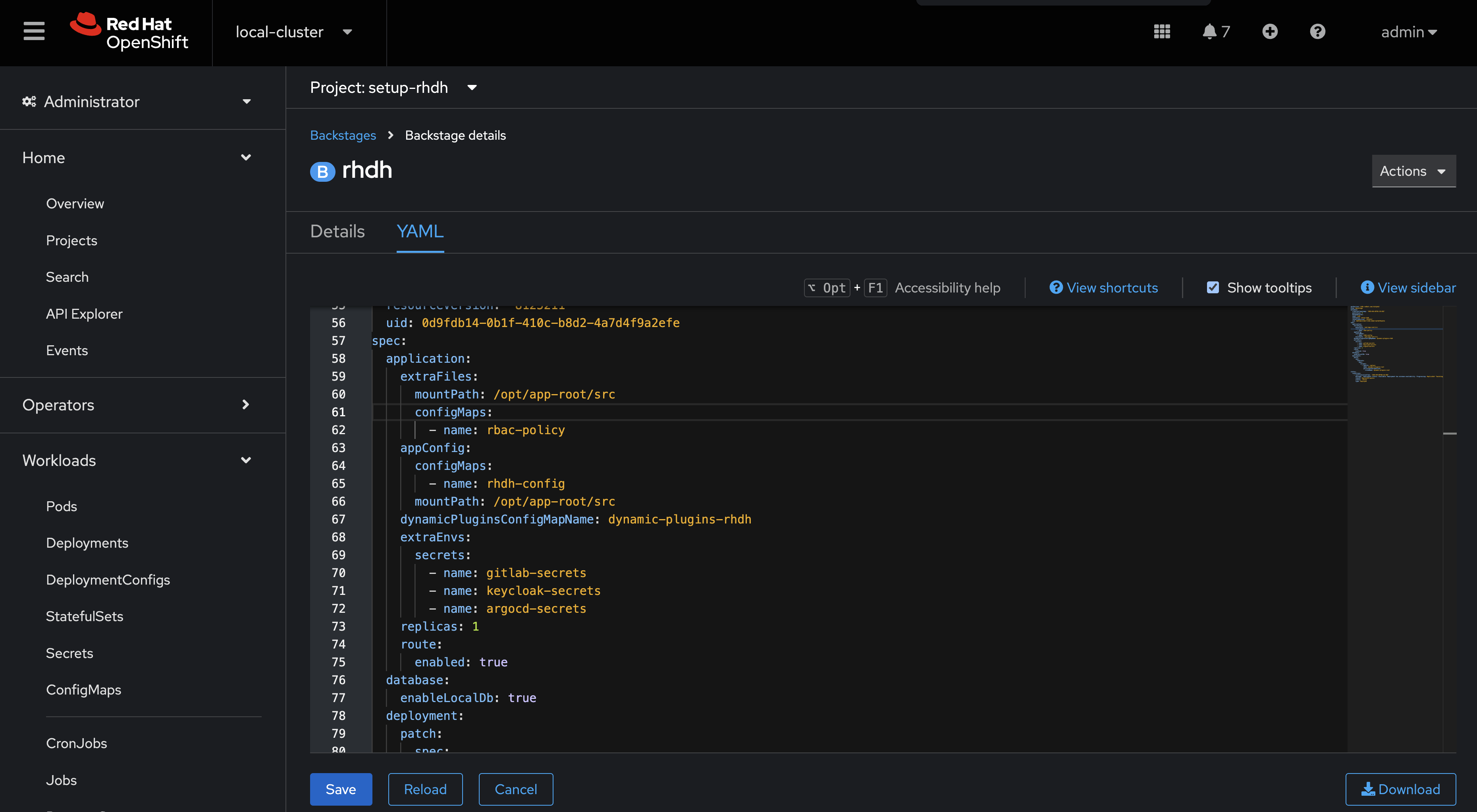Click the Opt keyboard key hint
The image size is (1477, 812).
(827, 288)
